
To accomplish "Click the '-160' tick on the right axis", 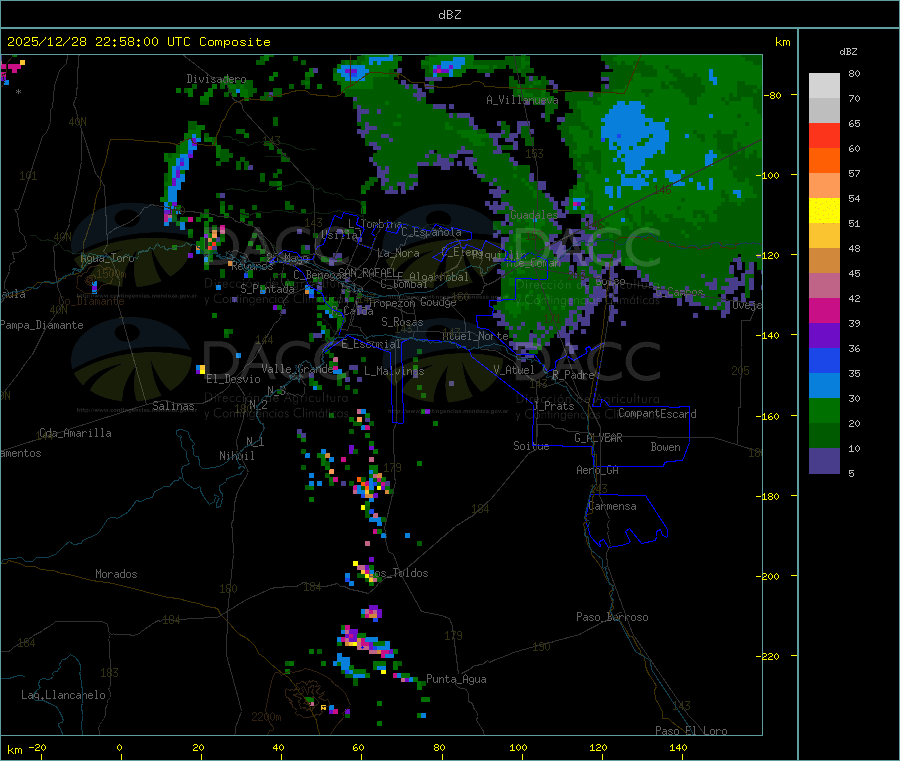I will tap(770, 416).
